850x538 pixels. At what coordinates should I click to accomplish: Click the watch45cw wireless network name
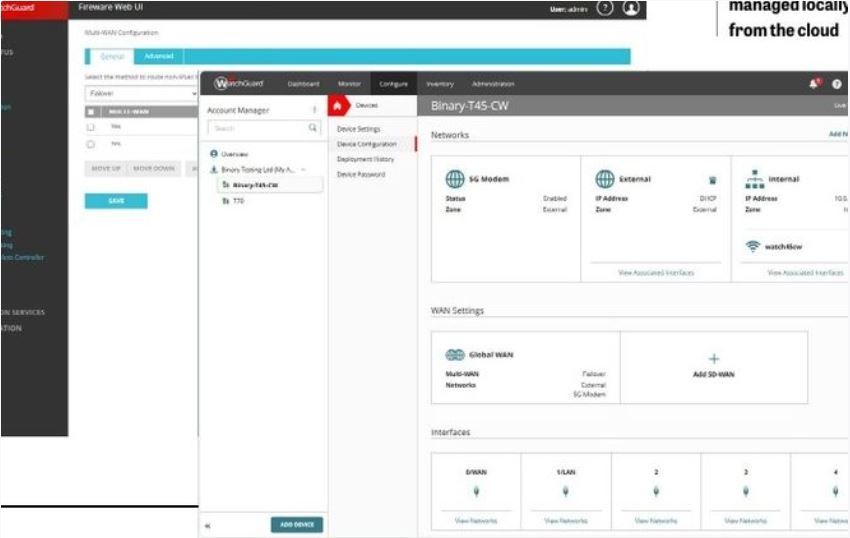click(x=783, y=247)
